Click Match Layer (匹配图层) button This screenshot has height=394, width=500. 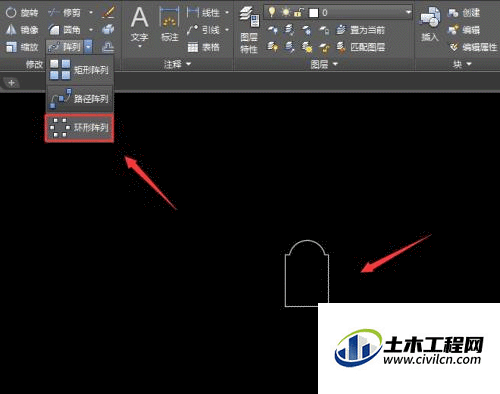click(x=360, y=47)
